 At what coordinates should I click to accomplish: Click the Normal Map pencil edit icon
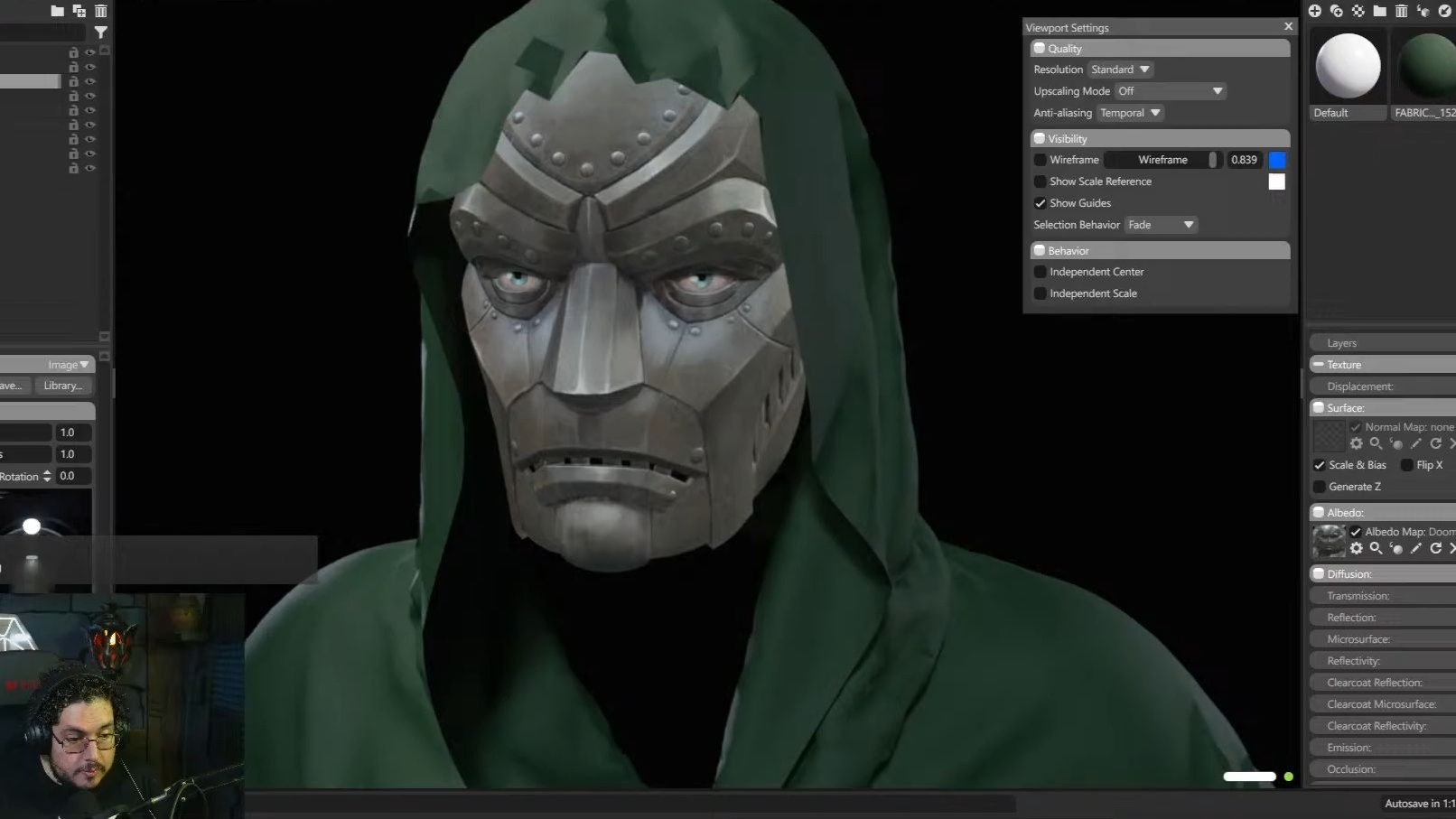pyautogui.click(x=1416, y=443)
